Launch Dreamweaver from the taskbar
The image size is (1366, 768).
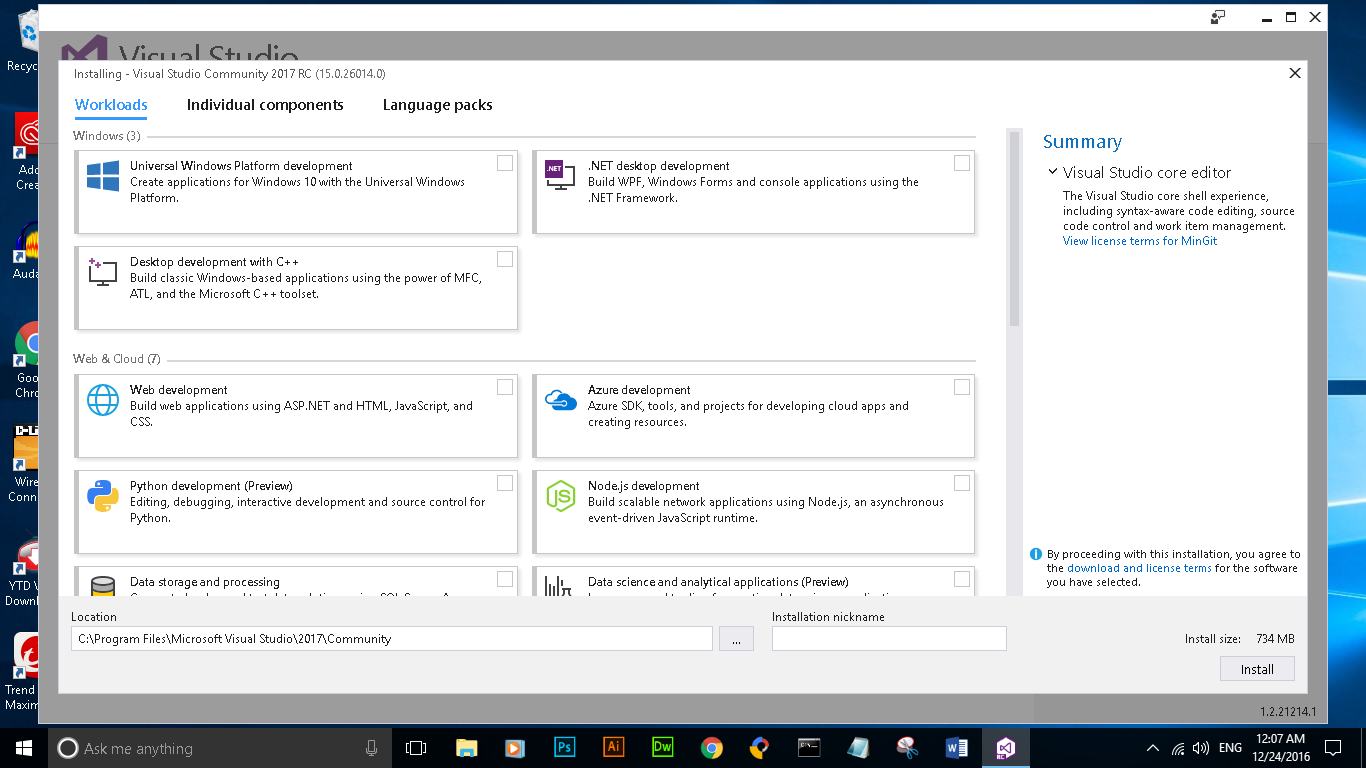[x=662, y=748]
